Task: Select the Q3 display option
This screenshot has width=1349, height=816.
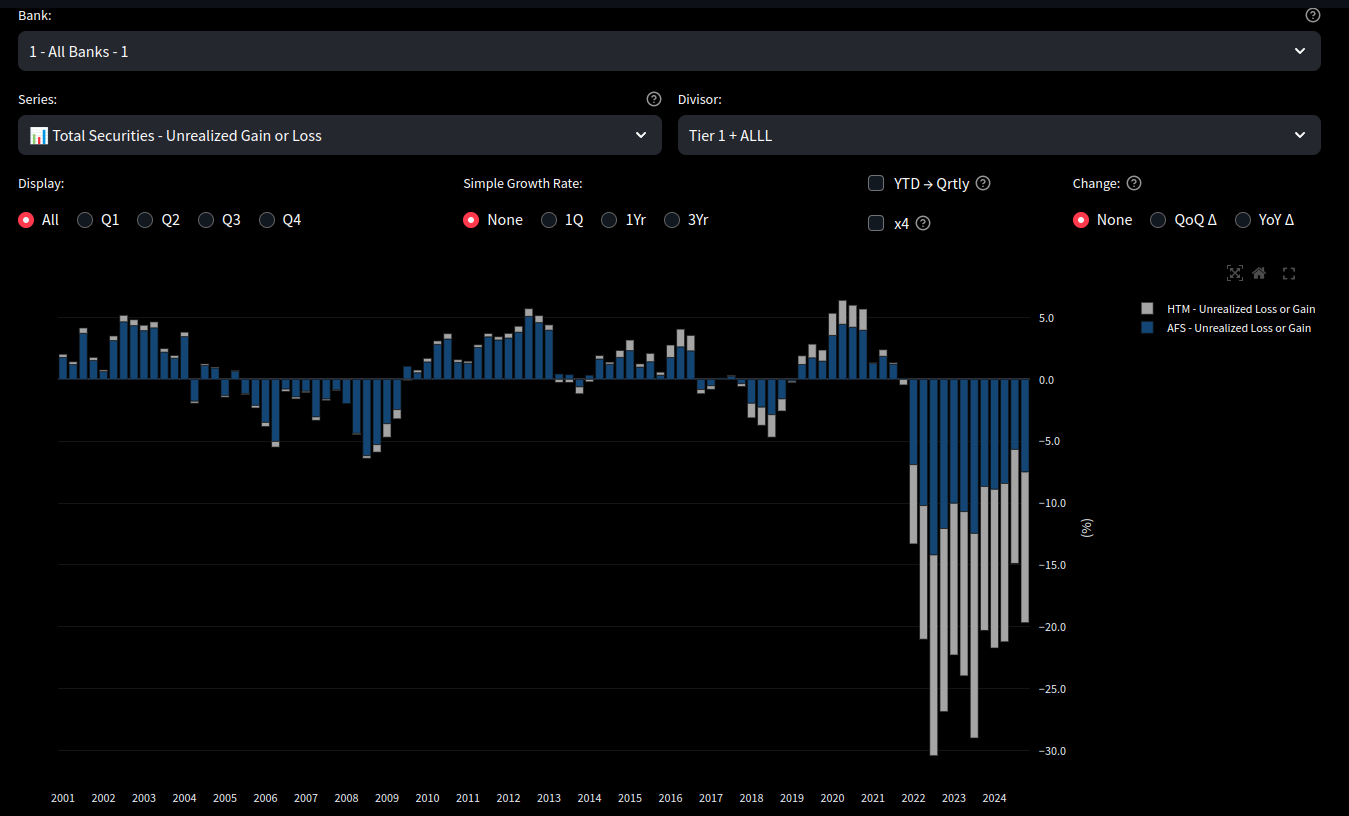Action: (206, 220)
